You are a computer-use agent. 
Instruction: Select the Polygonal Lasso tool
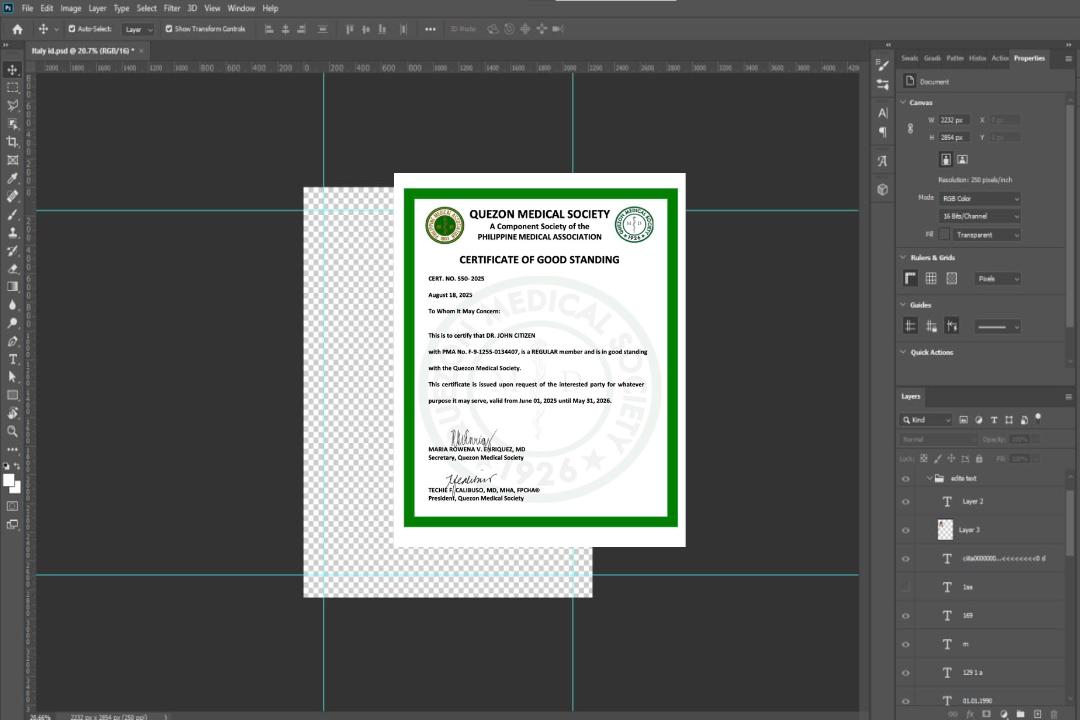tap(12, 105)
